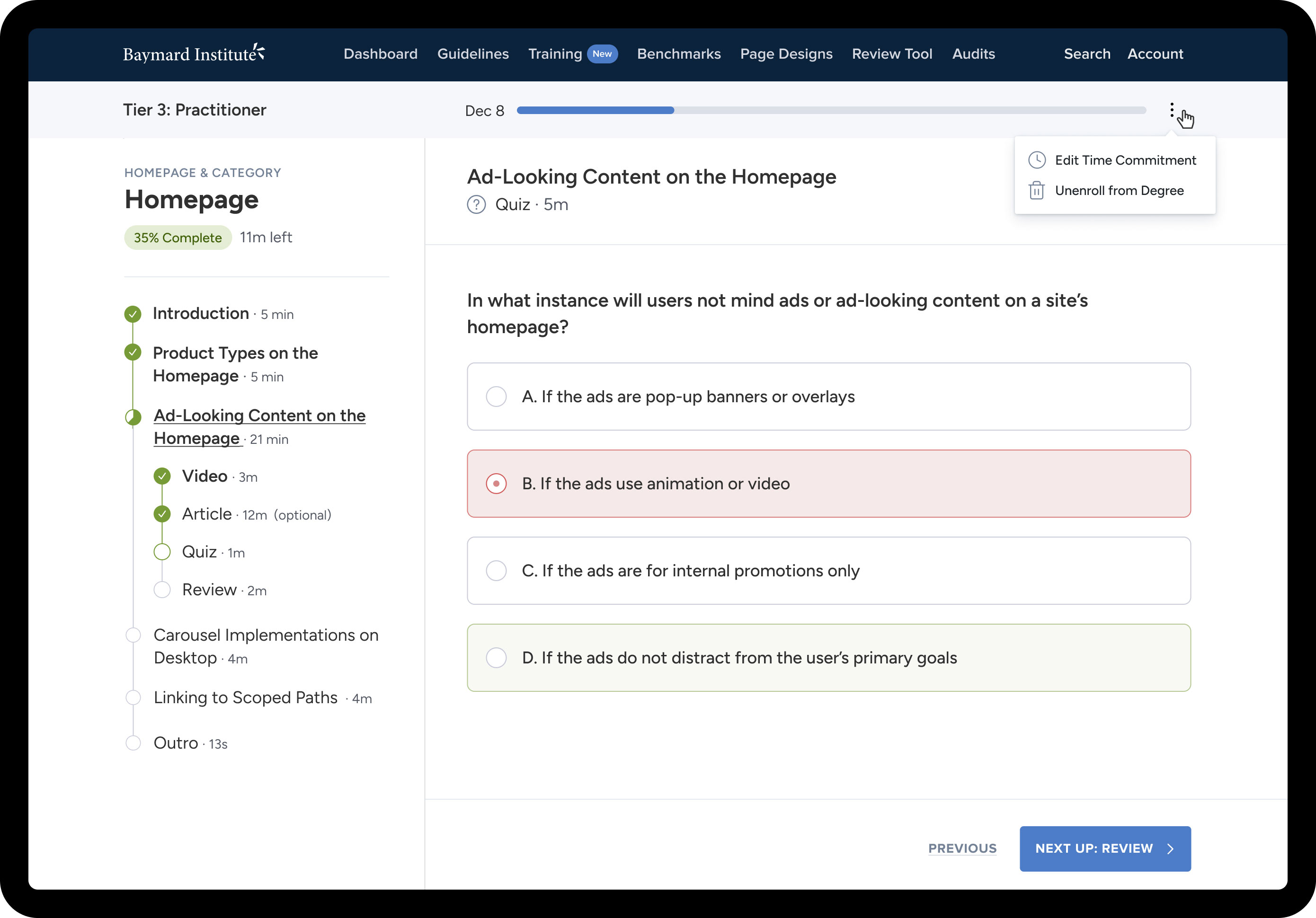
Task: Click the quiz question text
Action: pos(777,313)
